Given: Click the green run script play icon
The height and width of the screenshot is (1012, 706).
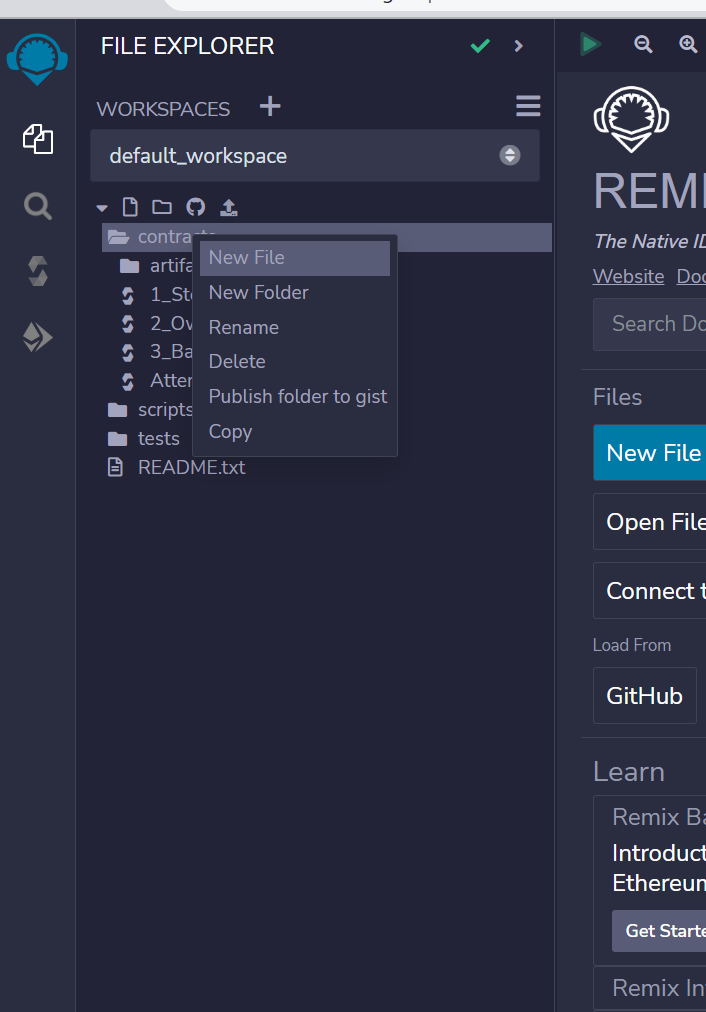Looking at the screenshot, I should pos(590,45).
